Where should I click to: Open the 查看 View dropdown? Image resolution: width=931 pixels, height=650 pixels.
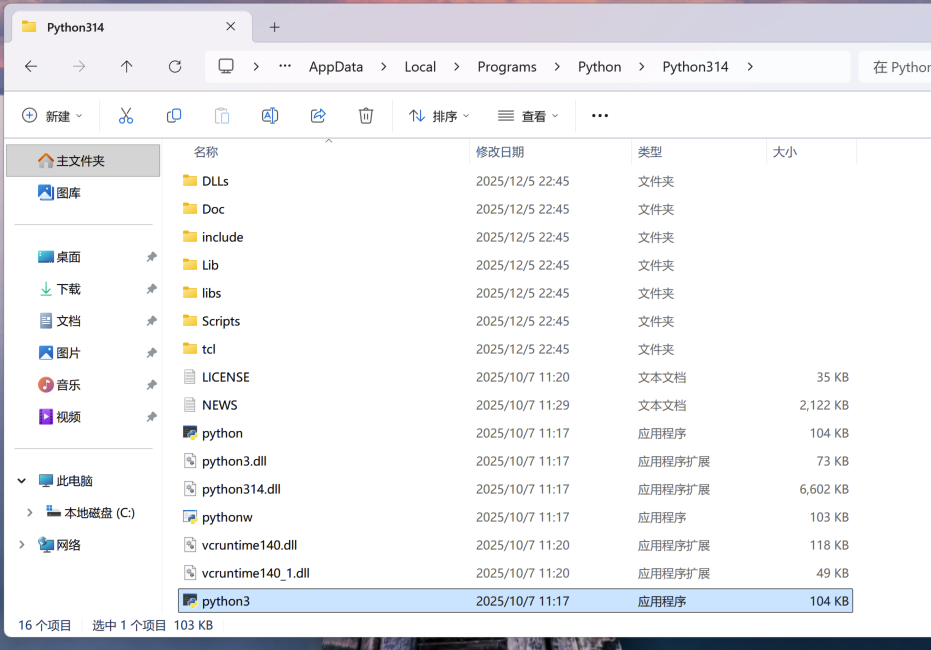pyautogui.click(x=528, y=116)
